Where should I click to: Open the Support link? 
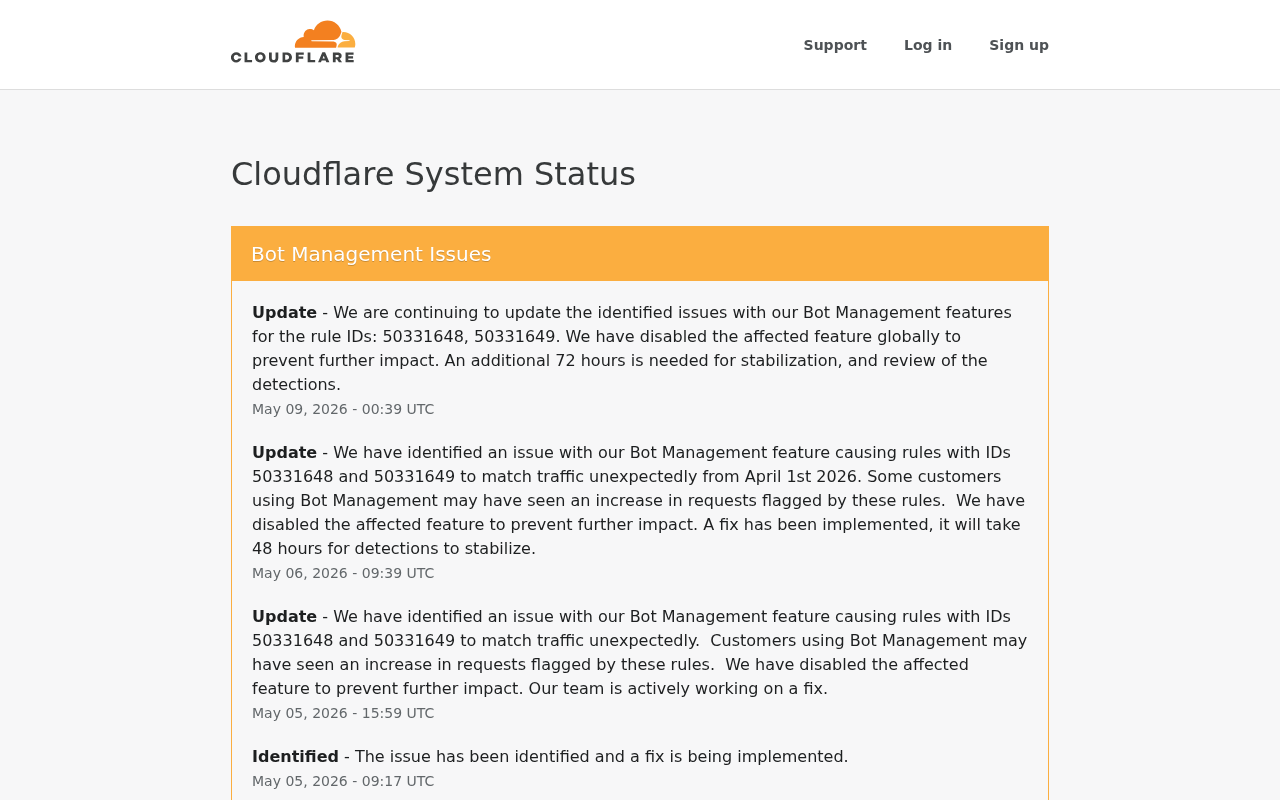pos(835,45)
